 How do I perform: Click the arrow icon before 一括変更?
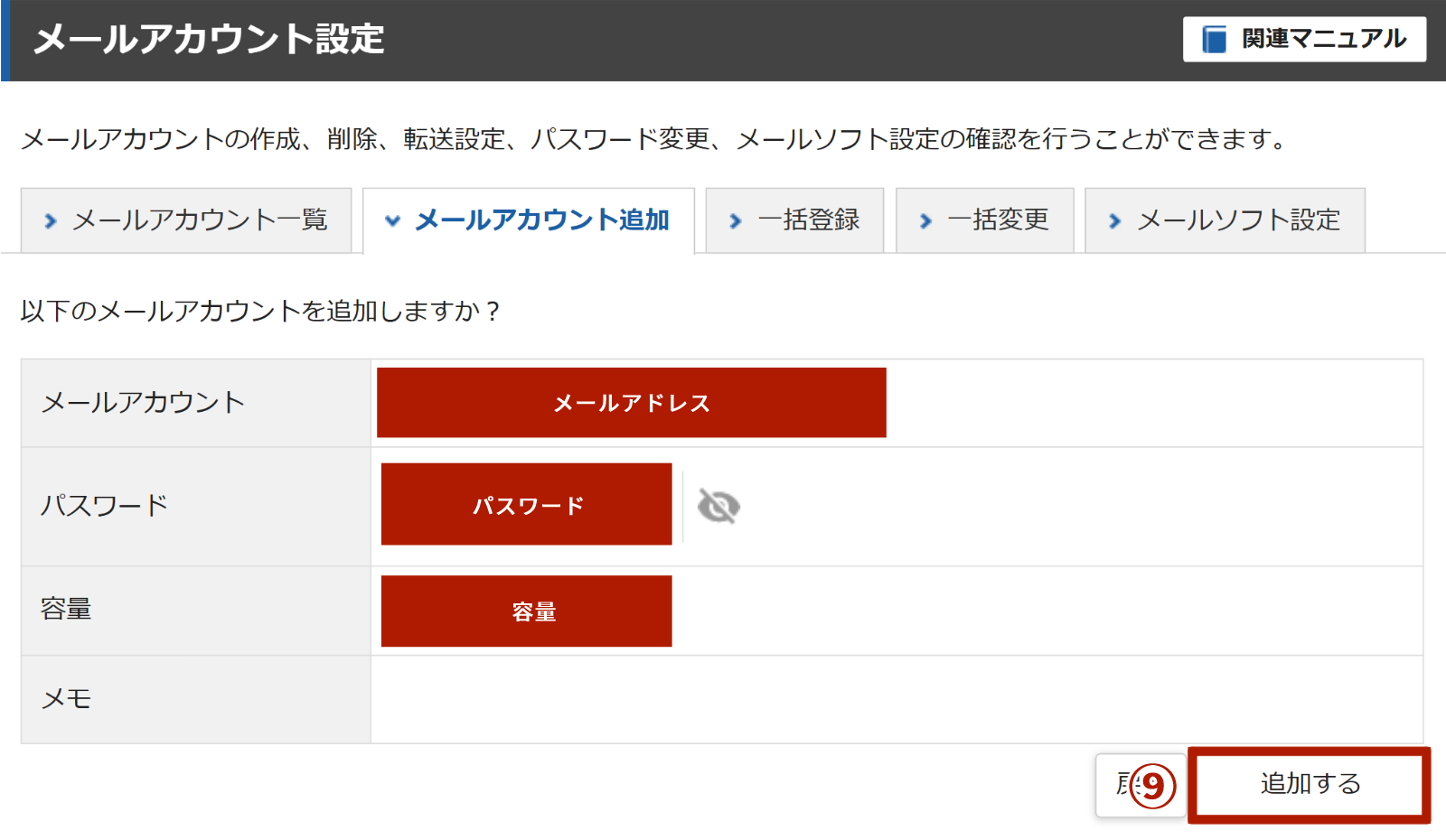925,221
